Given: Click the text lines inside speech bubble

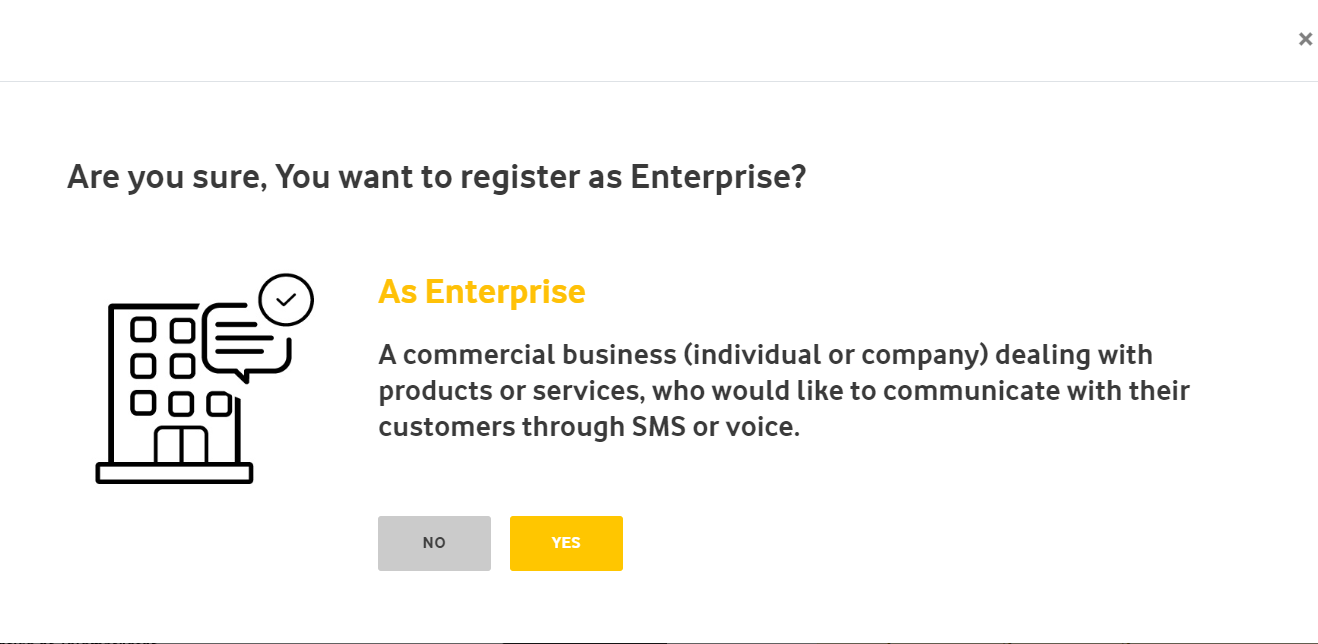Looking at the screenshot, I should coord(240,336).
